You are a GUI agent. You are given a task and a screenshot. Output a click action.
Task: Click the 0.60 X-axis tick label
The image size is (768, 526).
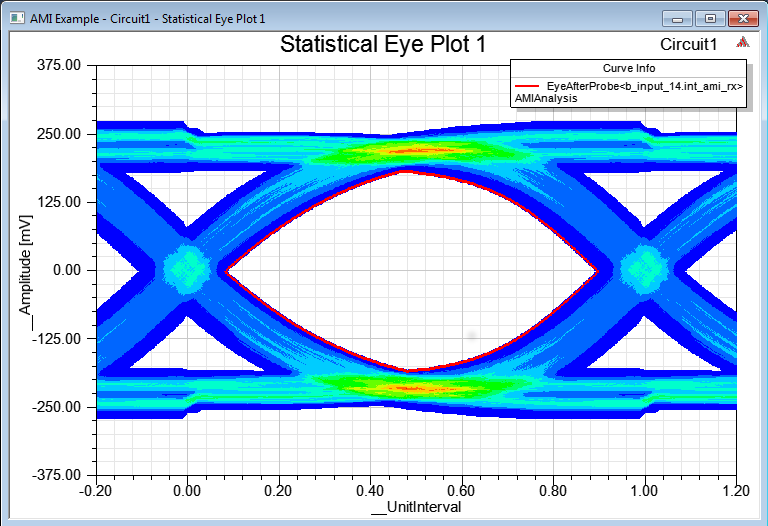pos(461,491)
